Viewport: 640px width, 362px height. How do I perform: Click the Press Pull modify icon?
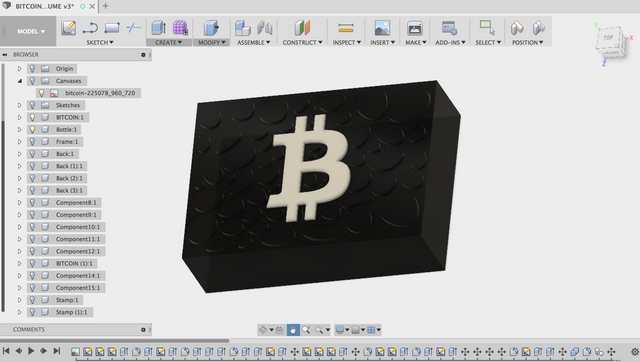click(x=211, y=28)
